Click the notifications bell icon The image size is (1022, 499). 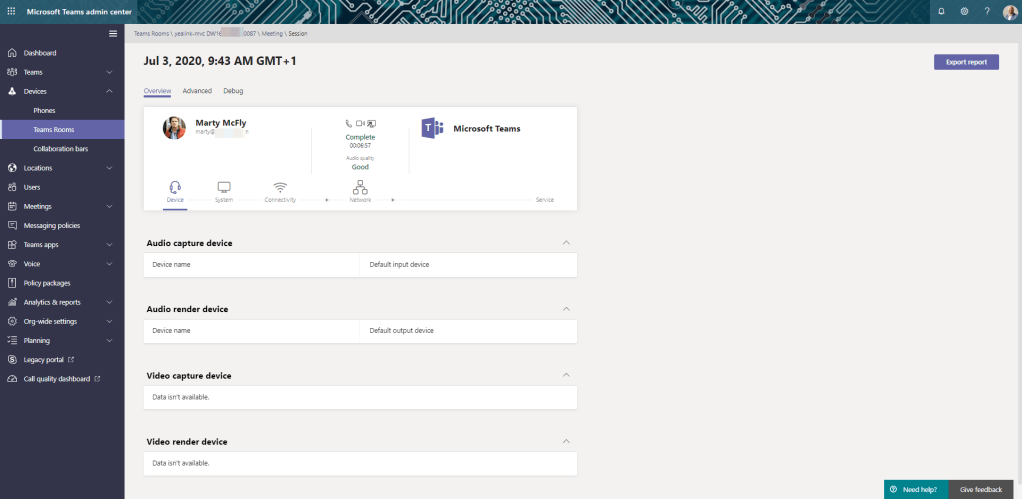coord(941,11)
